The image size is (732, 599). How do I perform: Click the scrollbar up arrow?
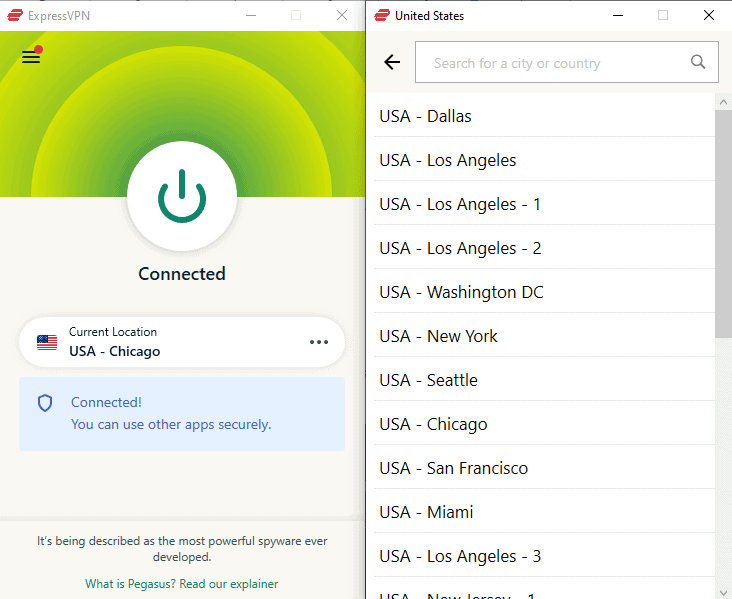click(x=723, y=101)
